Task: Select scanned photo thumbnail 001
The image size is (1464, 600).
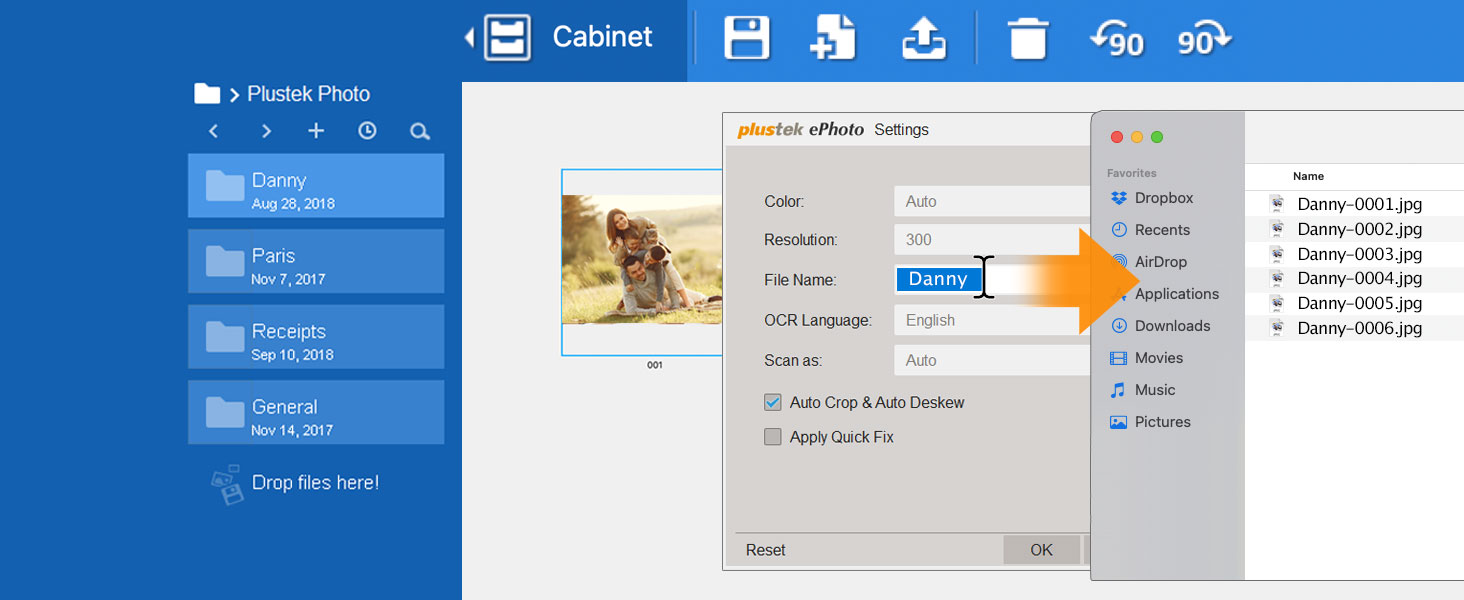Action: 641,262
